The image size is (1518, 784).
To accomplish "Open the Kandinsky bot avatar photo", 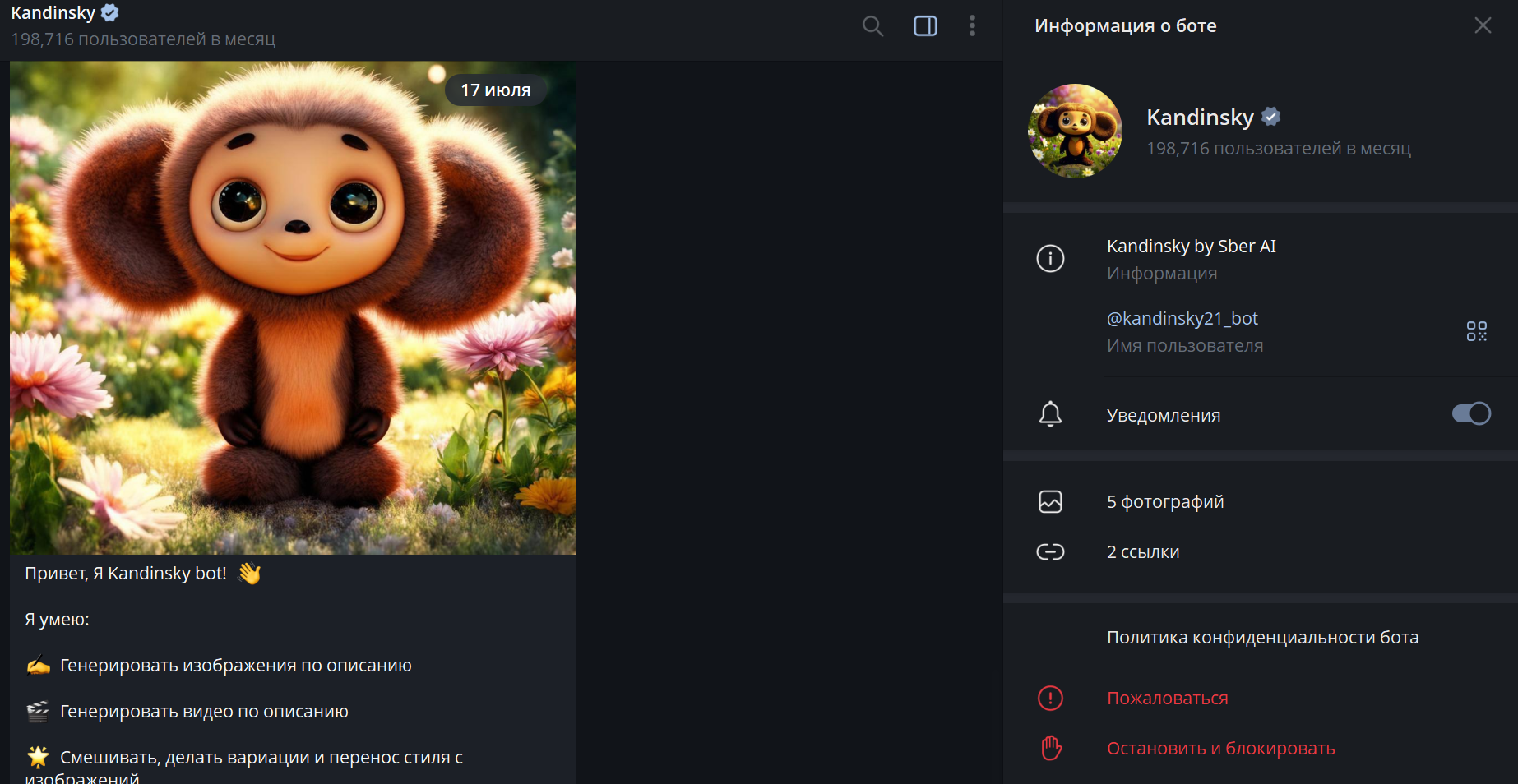I will [1075, 131].
